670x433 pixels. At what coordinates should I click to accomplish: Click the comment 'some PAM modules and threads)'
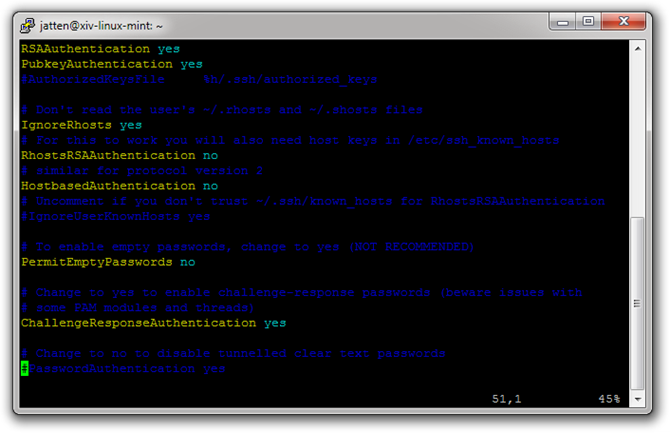138,308
